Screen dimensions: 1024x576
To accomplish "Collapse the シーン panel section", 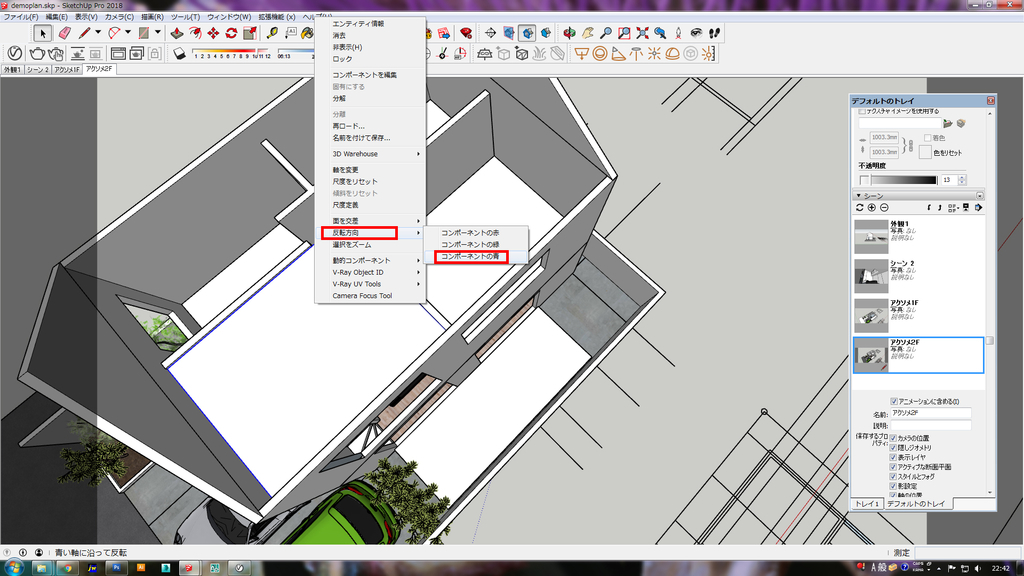I will (x=859, y=196).
